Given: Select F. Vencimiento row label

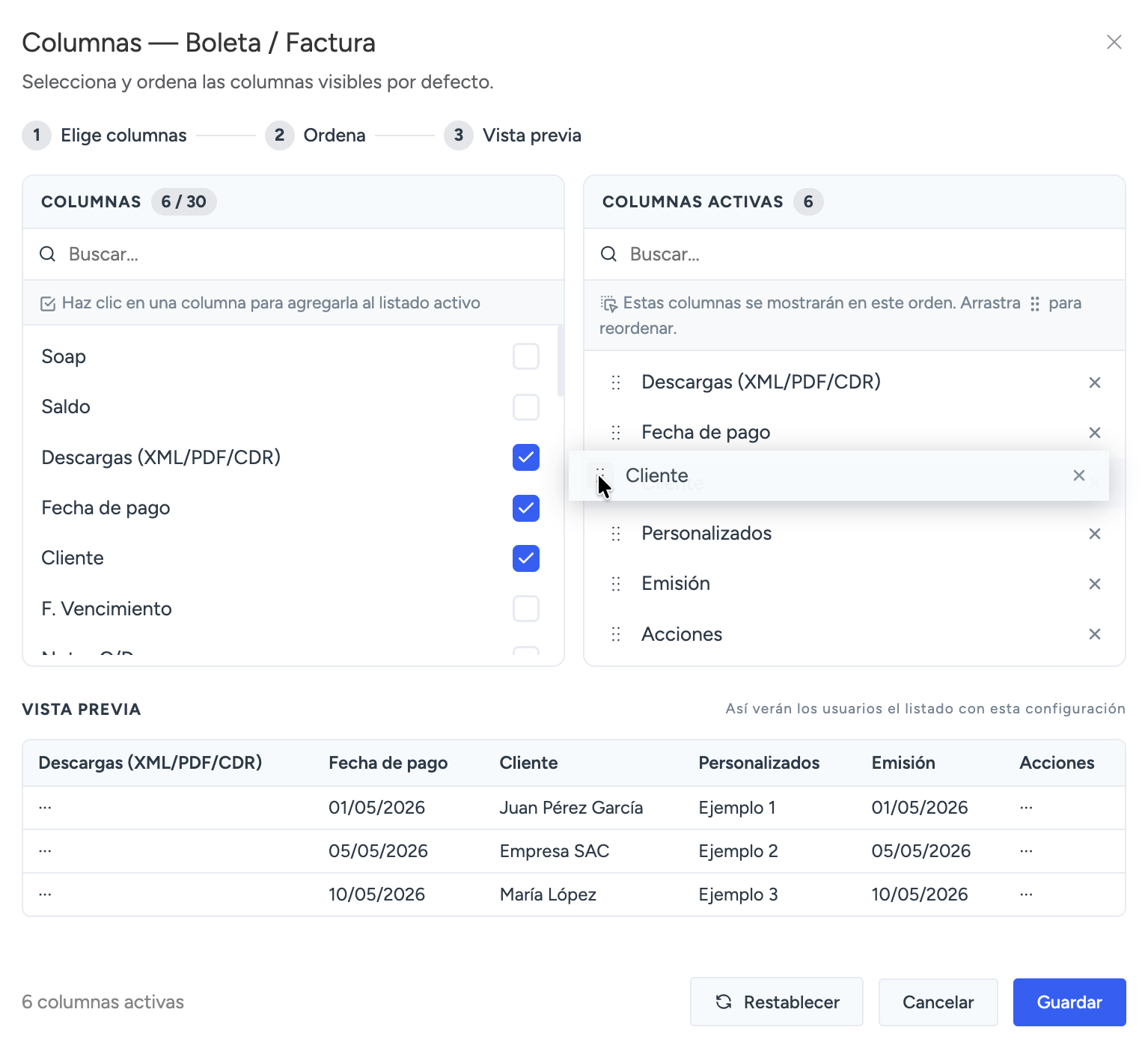Looking at the screenshot, I should pyautogui.click(x=107, y=609).
